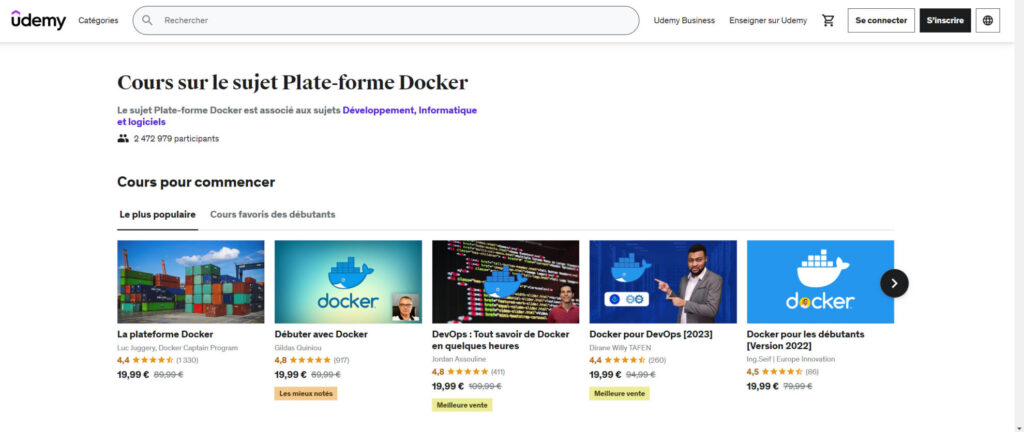Click the 4,4 rating with (1 330) reviews
This screenshot has height=432, width=1024.
pyautogui.click(x=158, y=360)
